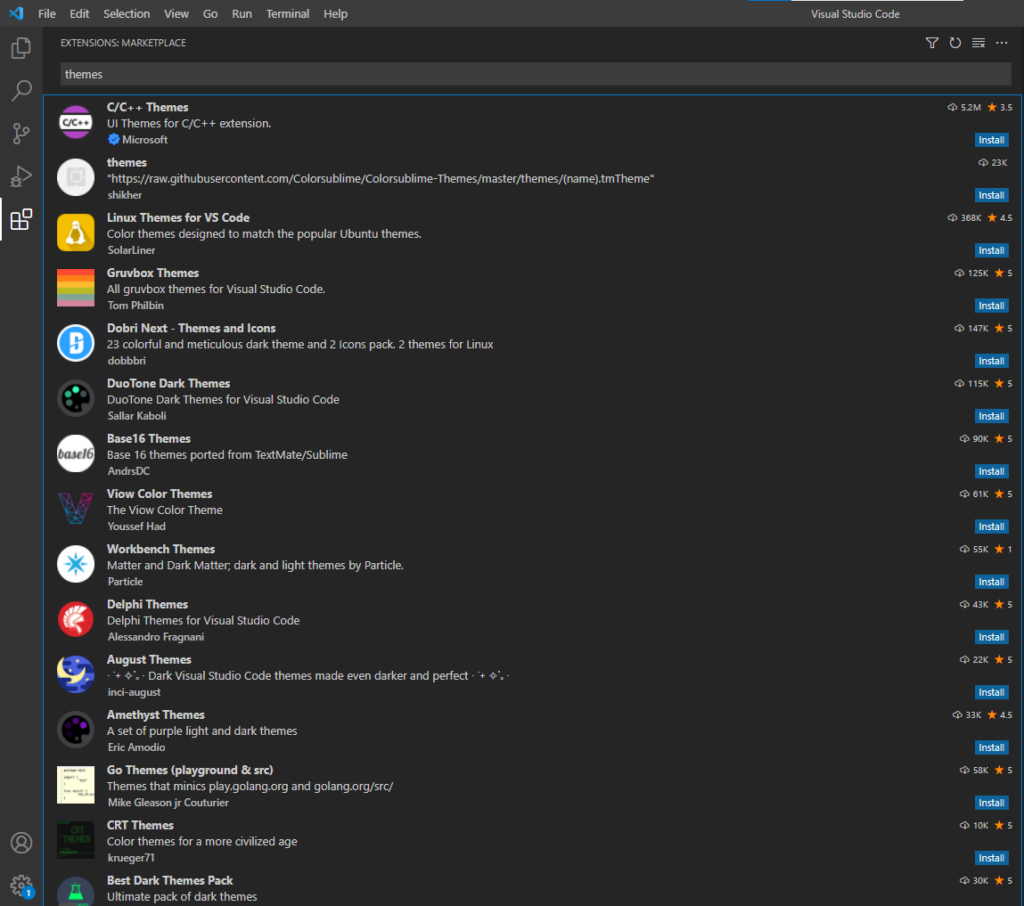Image resolution: width=1024 pixels, height=906 pixels.
Task: Open the Linux Themes for VS Code entry
Action: coord(178,217)
